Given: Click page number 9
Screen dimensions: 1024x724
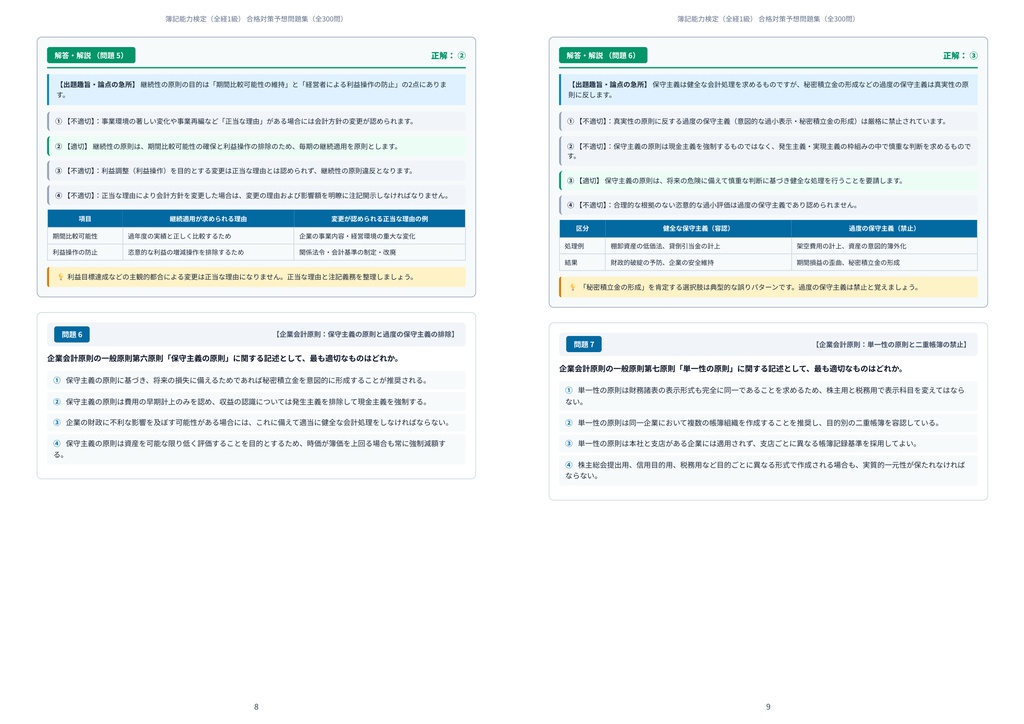Looking at the screenshot, I should 768,706.
